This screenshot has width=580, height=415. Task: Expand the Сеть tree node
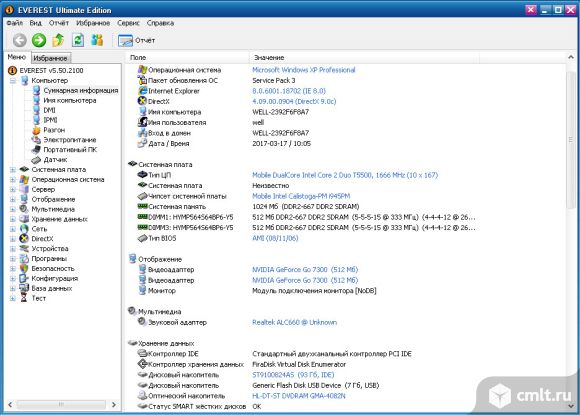13,229
